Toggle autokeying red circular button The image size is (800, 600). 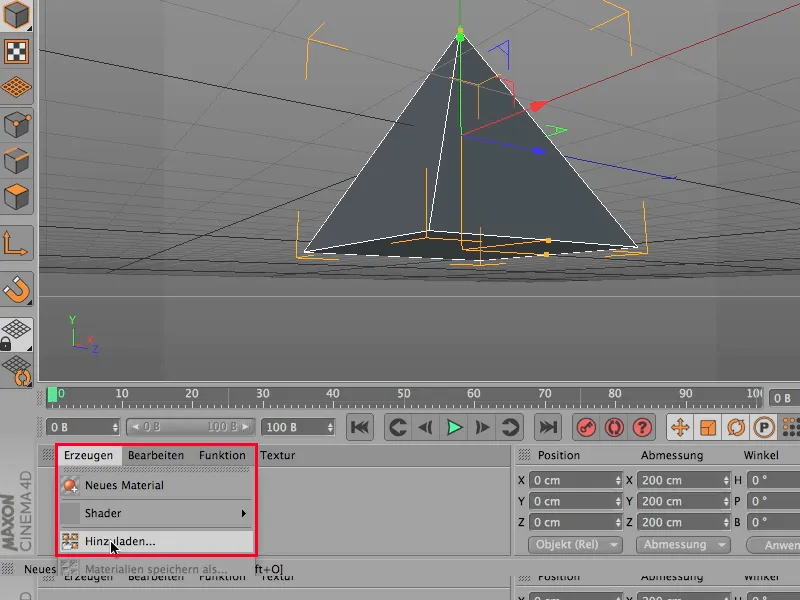point(614,427)
